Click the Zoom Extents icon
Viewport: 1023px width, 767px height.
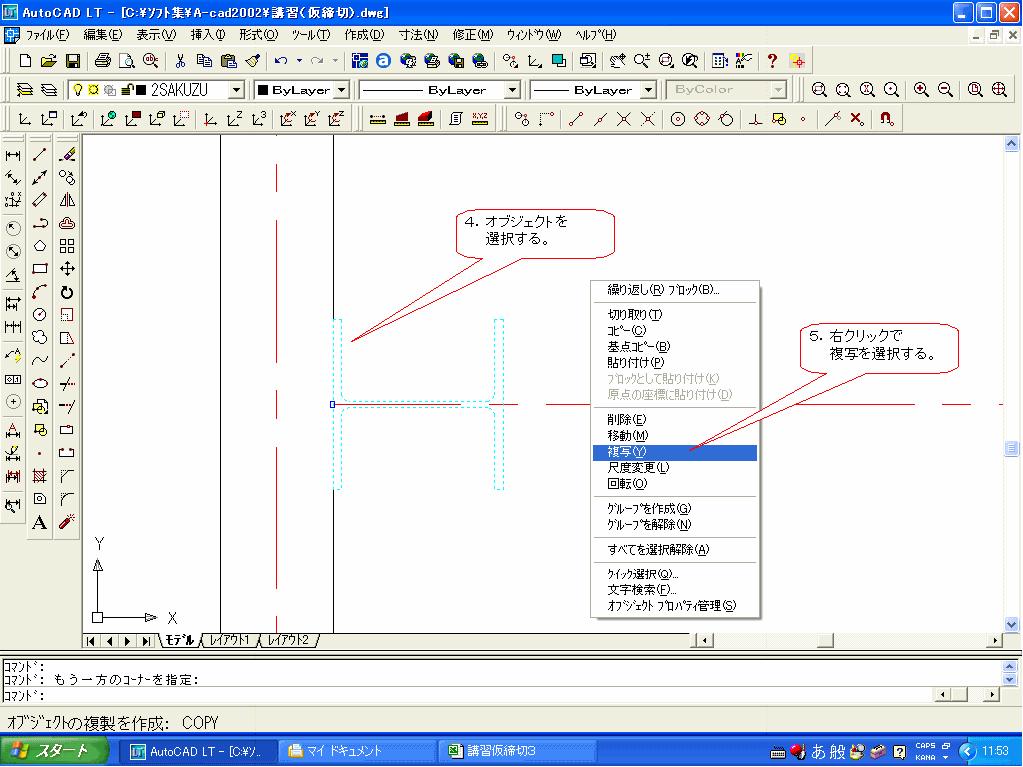999,89
